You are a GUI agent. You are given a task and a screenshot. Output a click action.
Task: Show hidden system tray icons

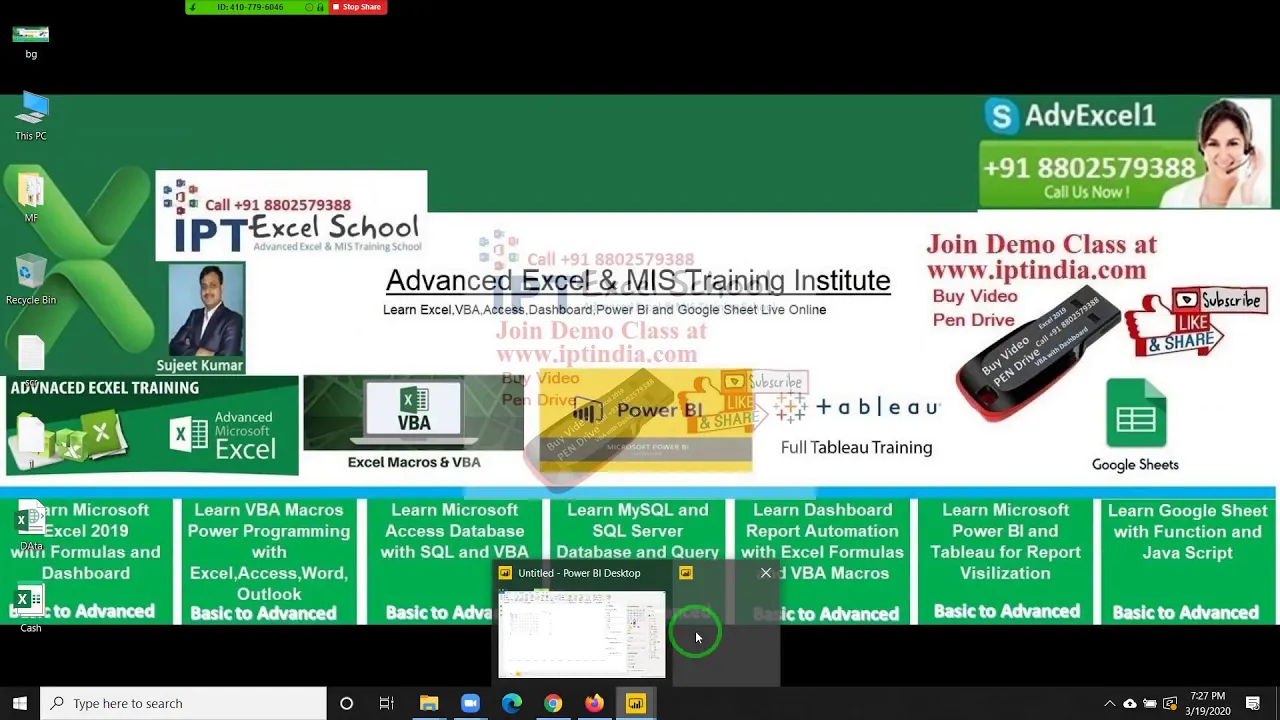(1109, 703)
